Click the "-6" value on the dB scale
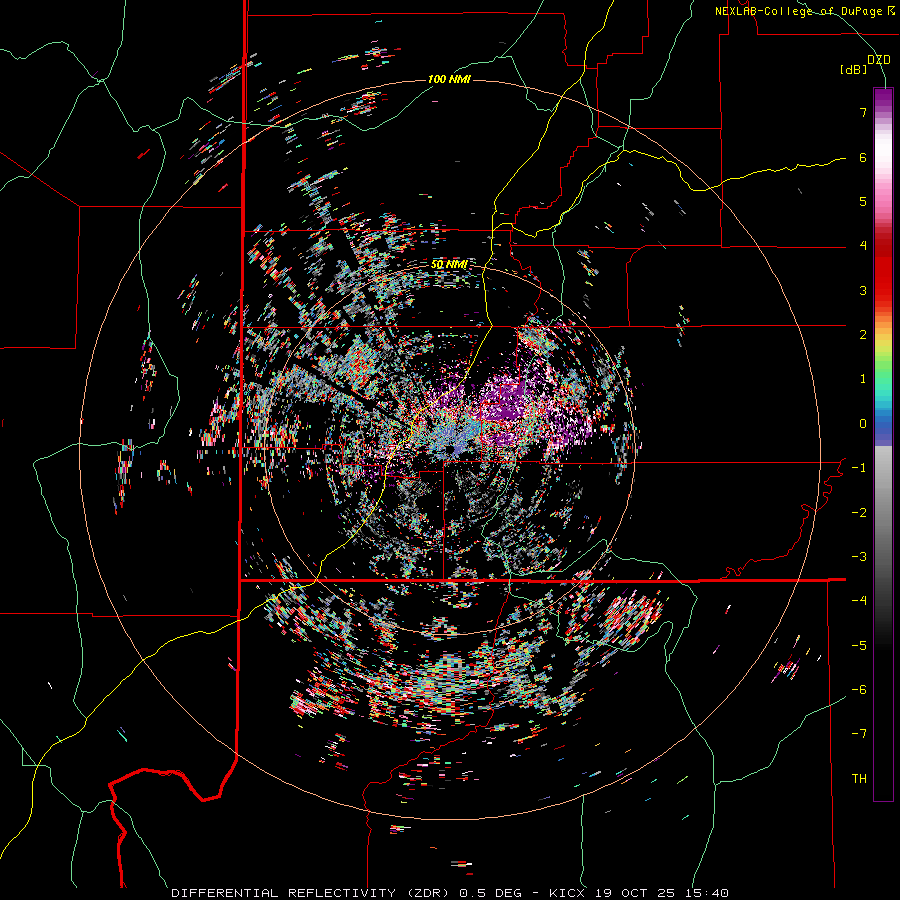The height and width of the screenshot is (900, 900). tap(859, 690)
